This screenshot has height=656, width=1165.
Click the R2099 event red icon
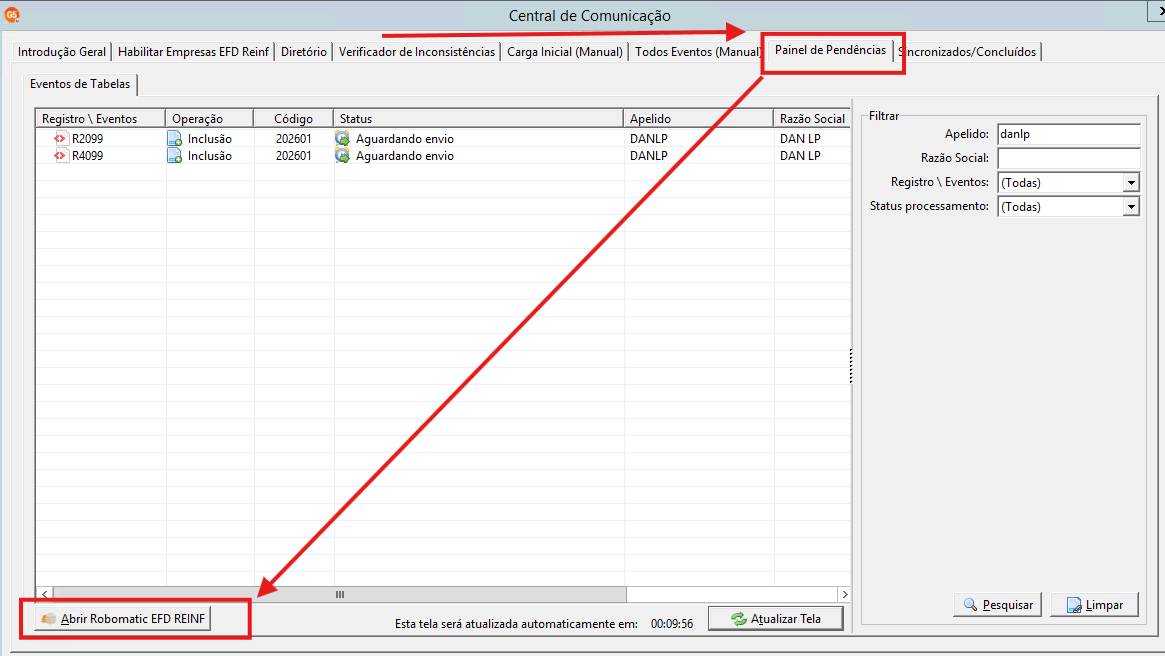point(59,138)
